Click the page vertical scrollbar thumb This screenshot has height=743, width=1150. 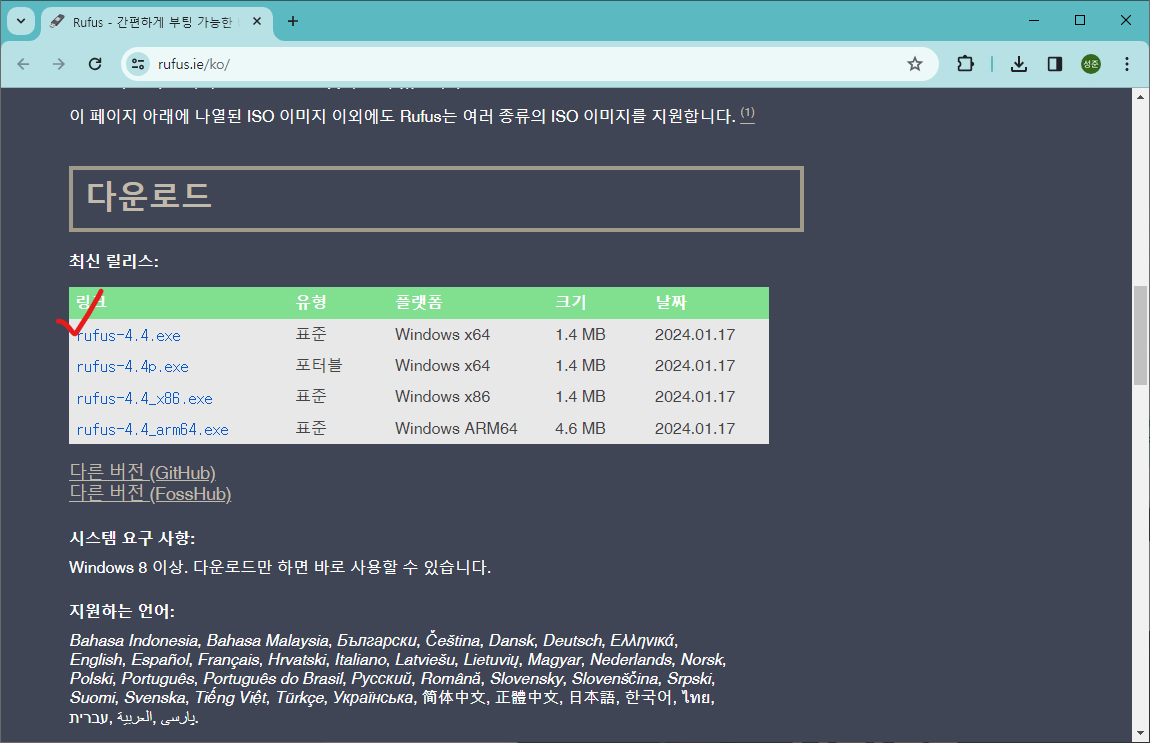click(1140, 335)
